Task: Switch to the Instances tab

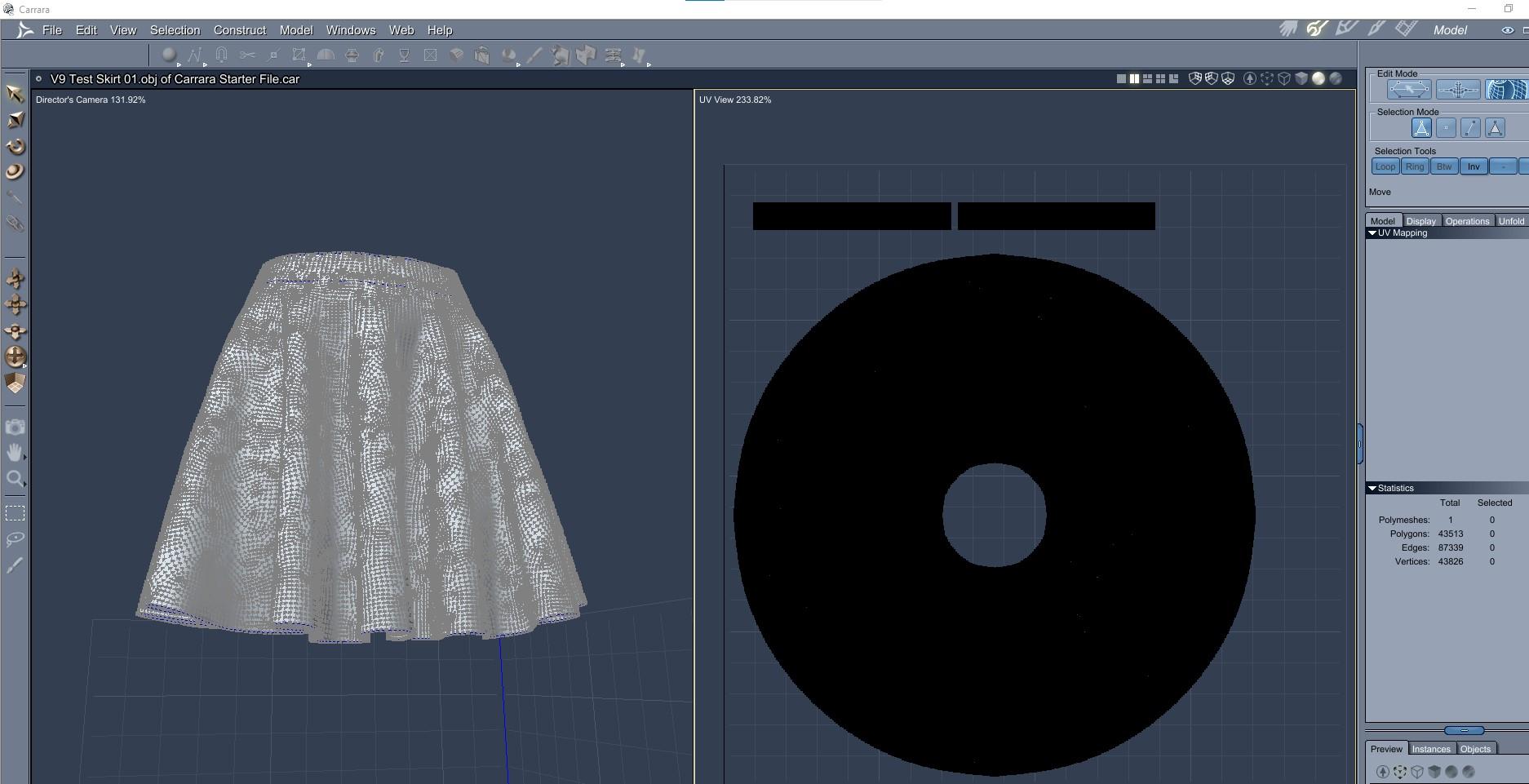Action: tap(1431, 749)
